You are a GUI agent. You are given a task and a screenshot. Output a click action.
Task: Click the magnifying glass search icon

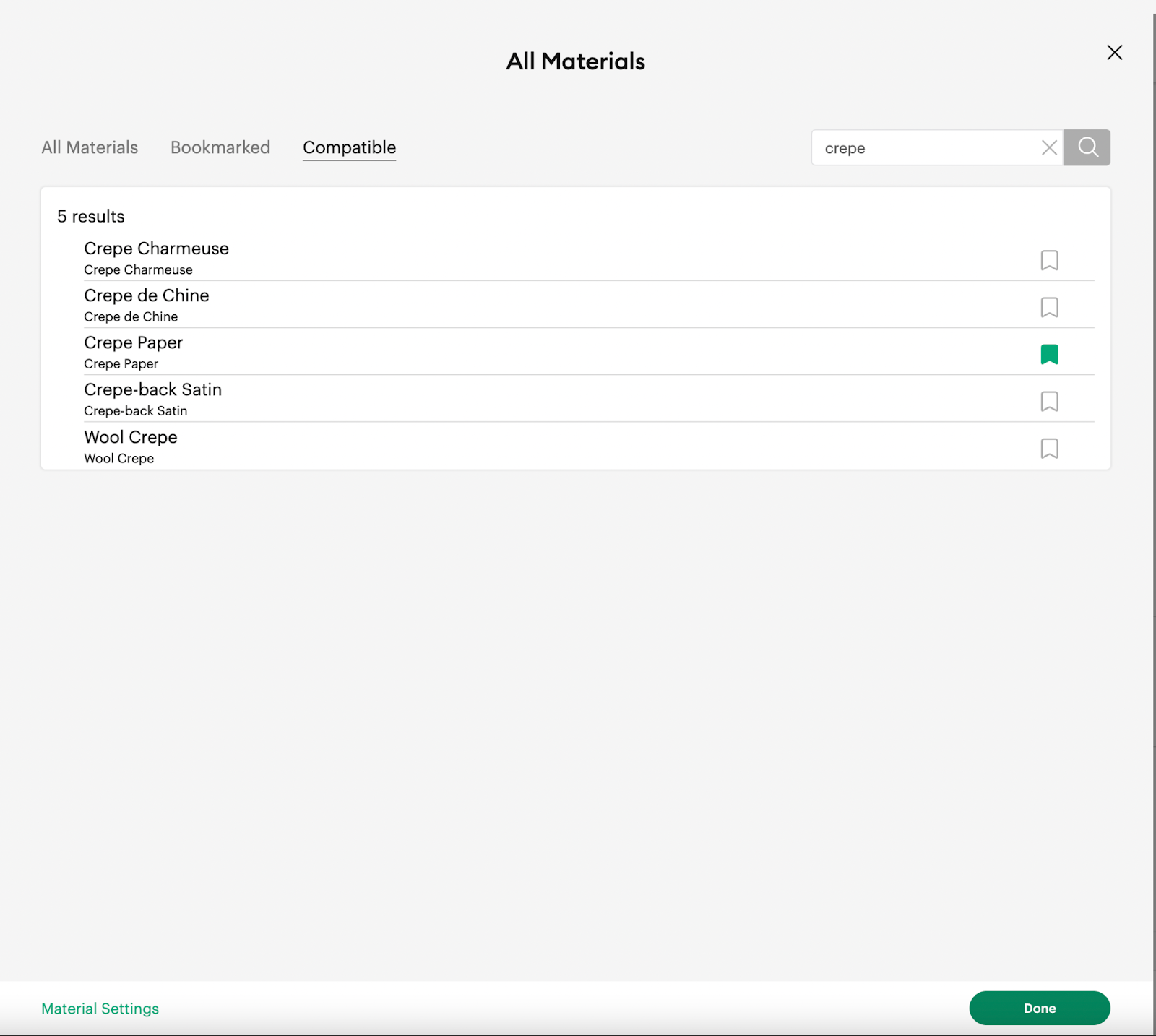[x=1087, y=147]
